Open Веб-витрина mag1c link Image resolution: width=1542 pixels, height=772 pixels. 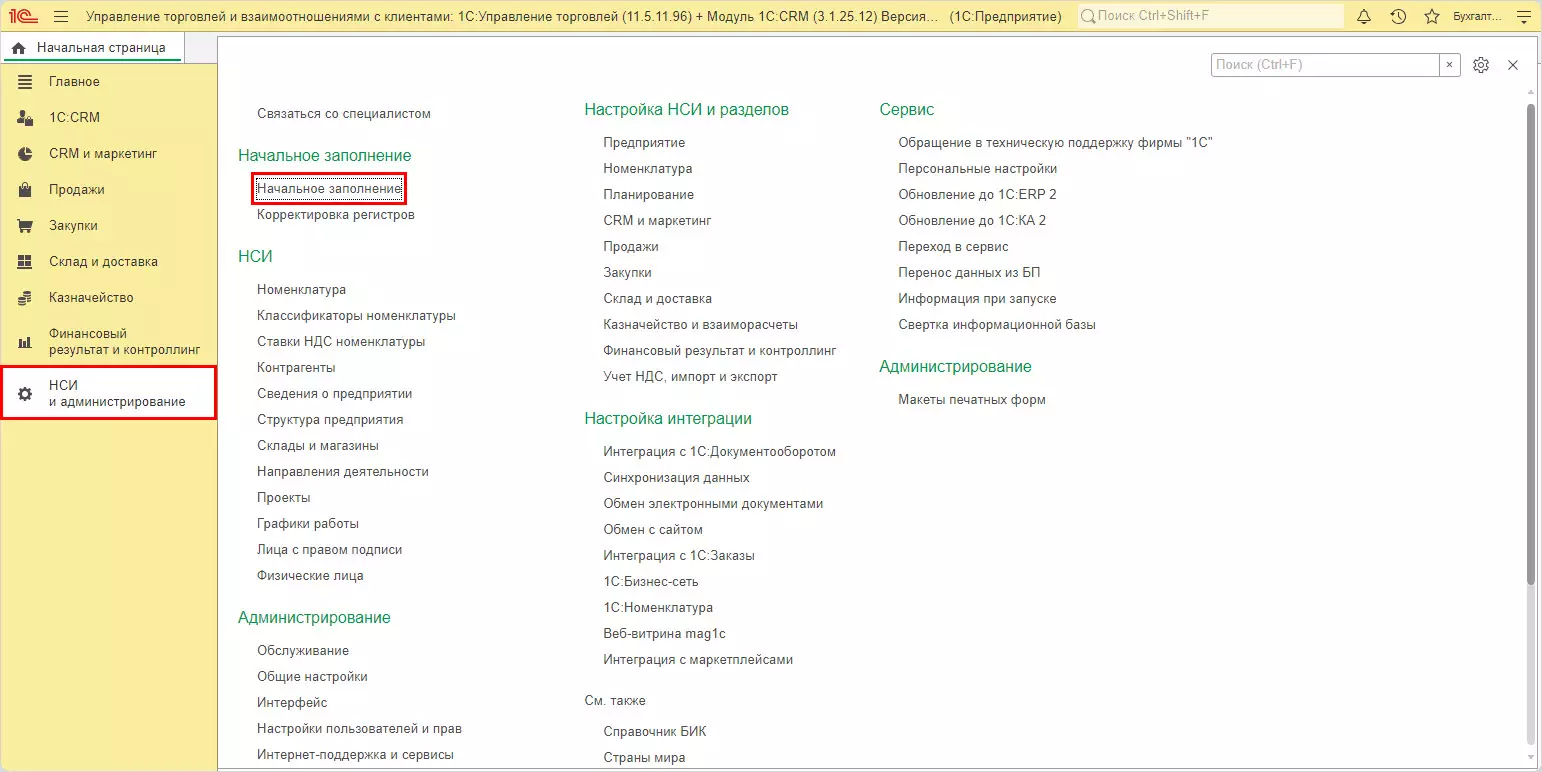click(665, 634)
